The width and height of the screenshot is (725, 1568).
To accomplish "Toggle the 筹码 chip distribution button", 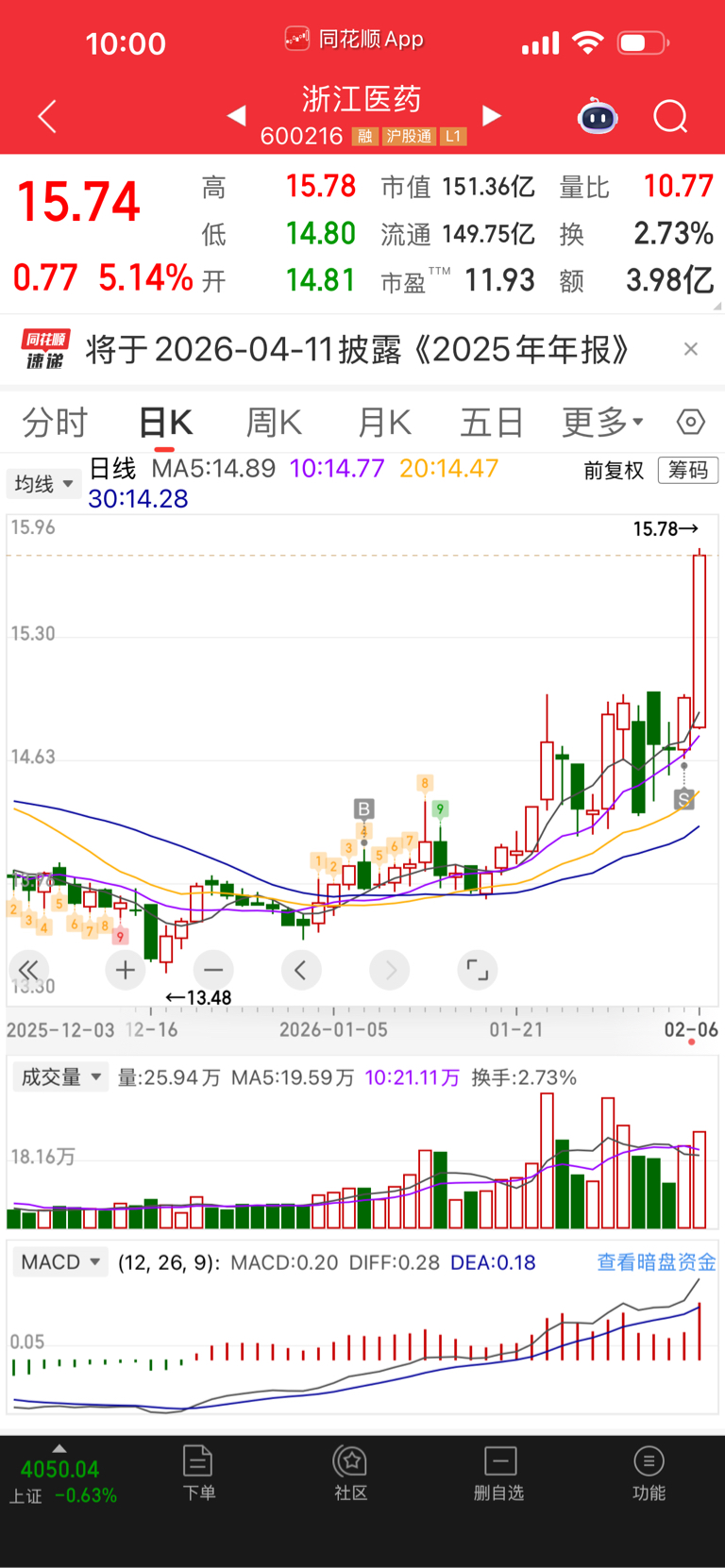I will point(688,470).
